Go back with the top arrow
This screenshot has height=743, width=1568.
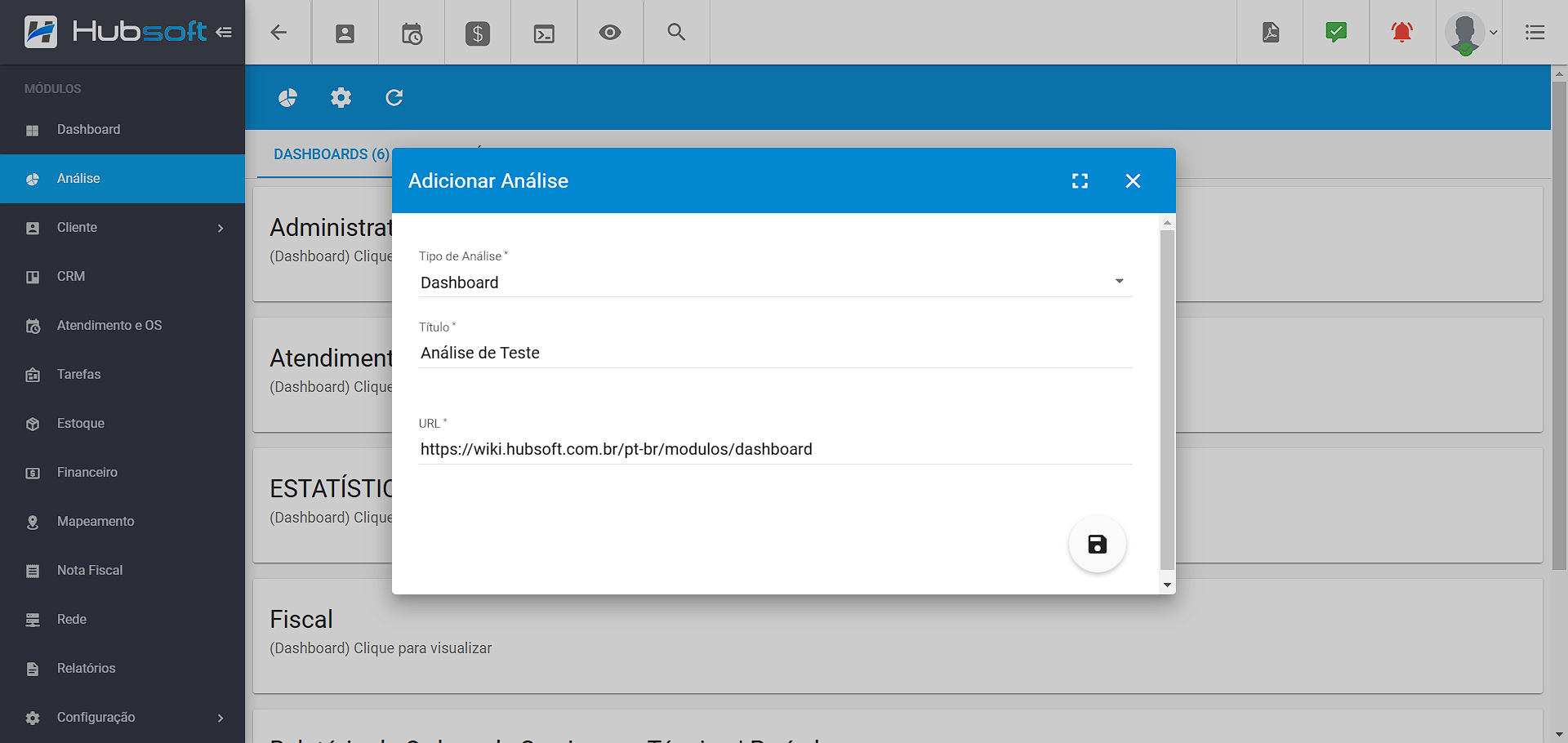pyautogui.click(x=278, y=33)
